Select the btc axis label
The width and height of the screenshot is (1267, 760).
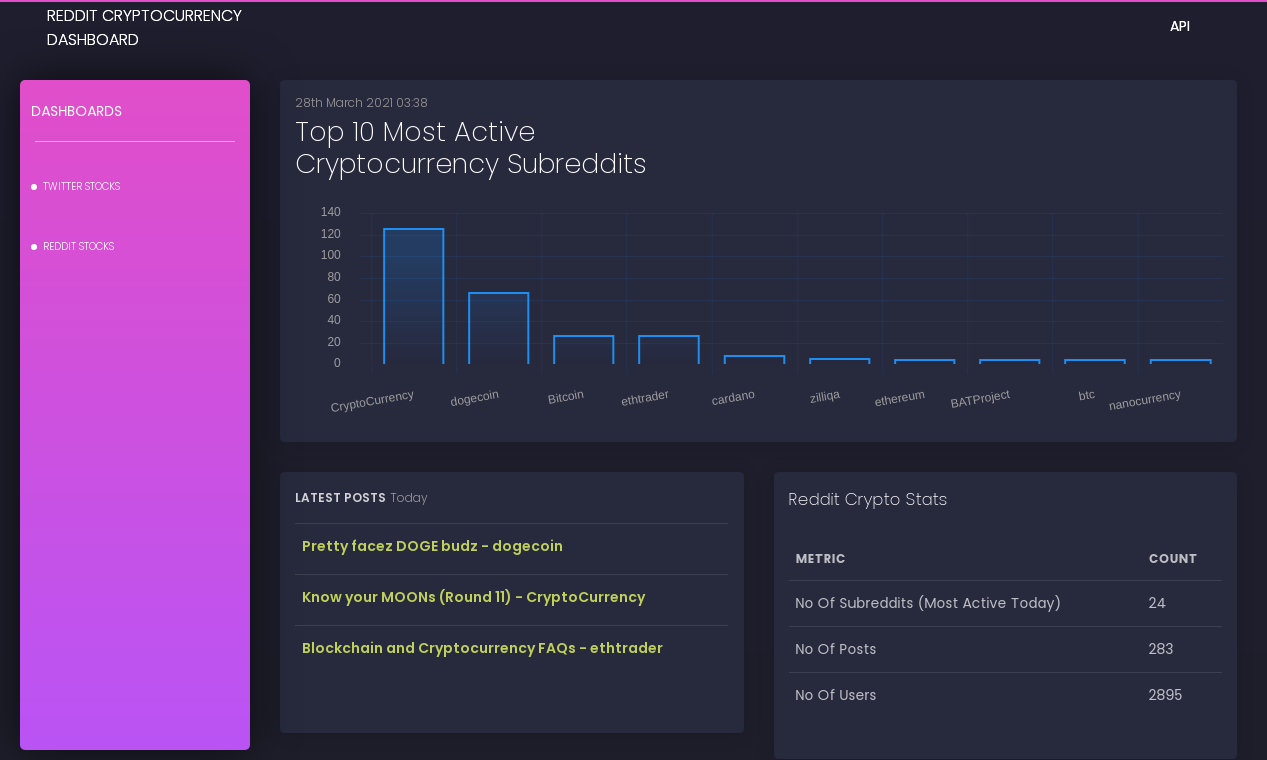point(1087,395)
